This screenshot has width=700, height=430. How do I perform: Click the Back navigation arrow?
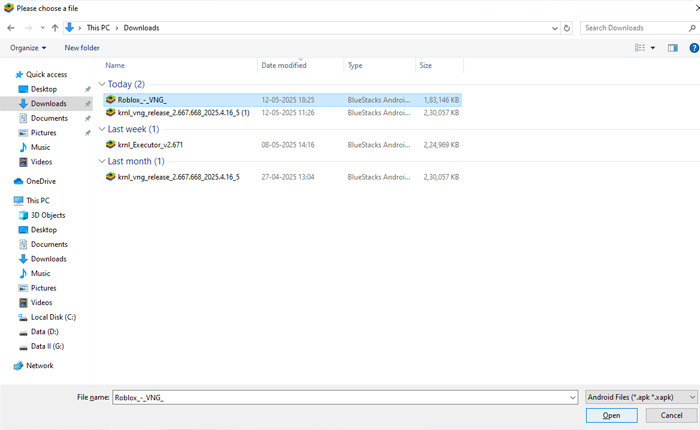pos(11,28)
